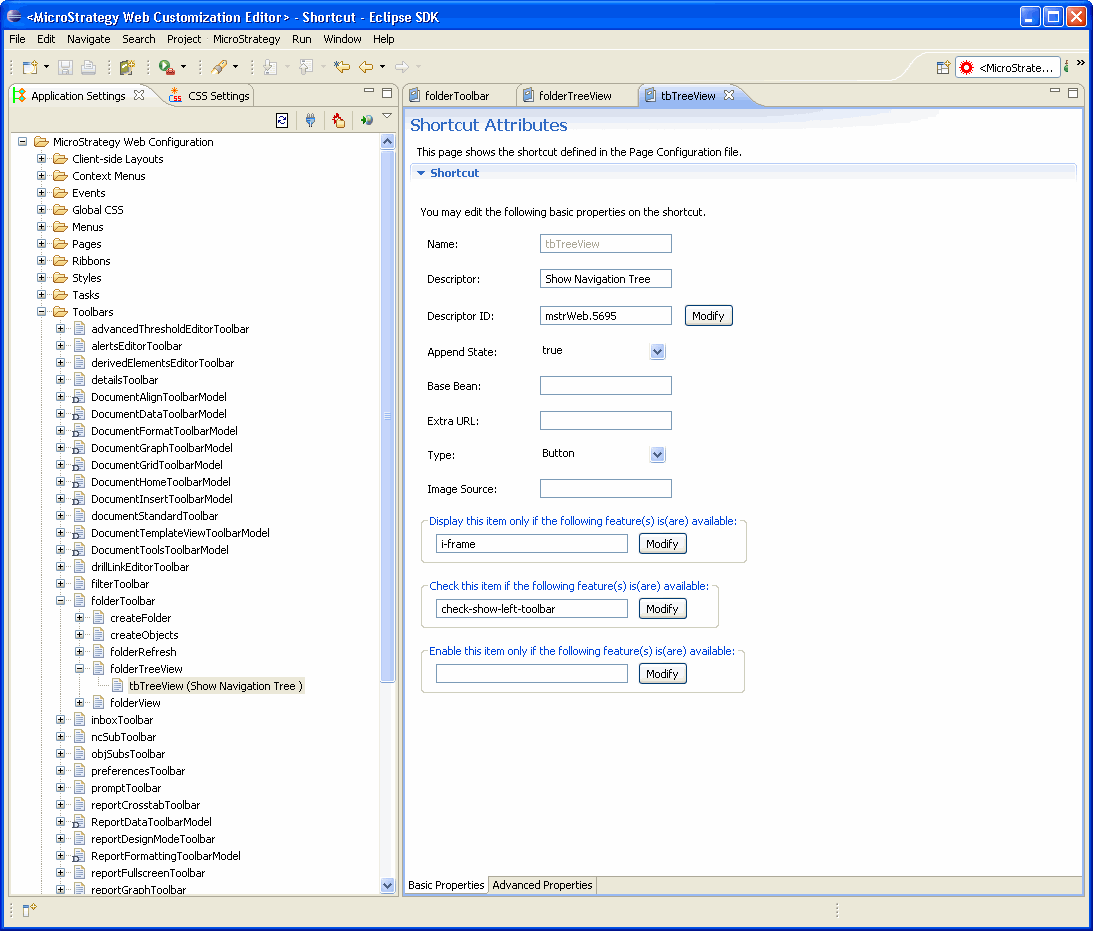Open the External Tools dropdown arrow
1093x931 pixels.
pyautogui.click(x=183, y=67)
